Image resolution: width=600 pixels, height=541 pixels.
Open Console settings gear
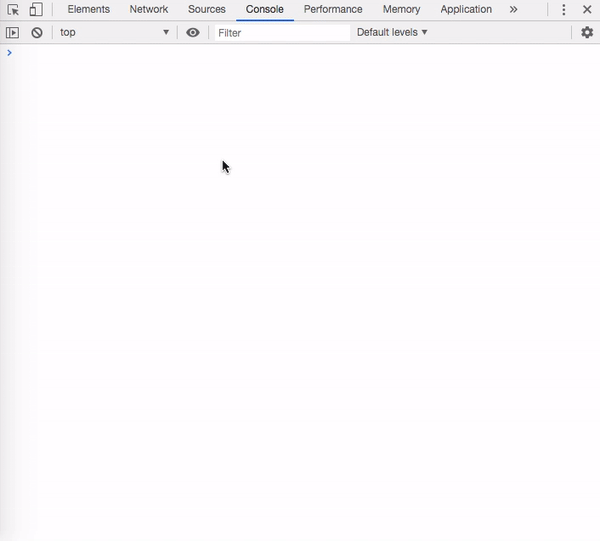(x=587, y=33)
